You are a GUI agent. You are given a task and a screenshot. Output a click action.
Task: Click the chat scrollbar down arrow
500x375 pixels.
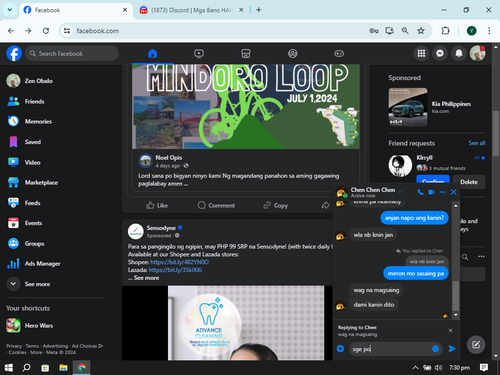pos(456,315)
